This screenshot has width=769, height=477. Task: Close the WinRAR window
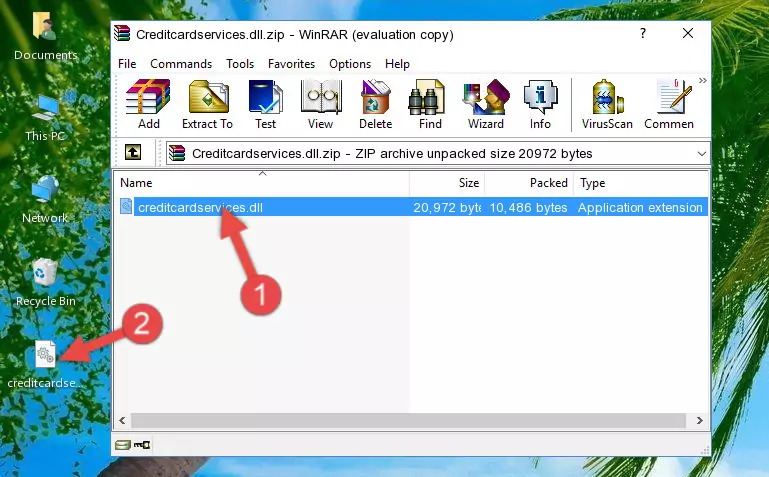pos(688,33)
